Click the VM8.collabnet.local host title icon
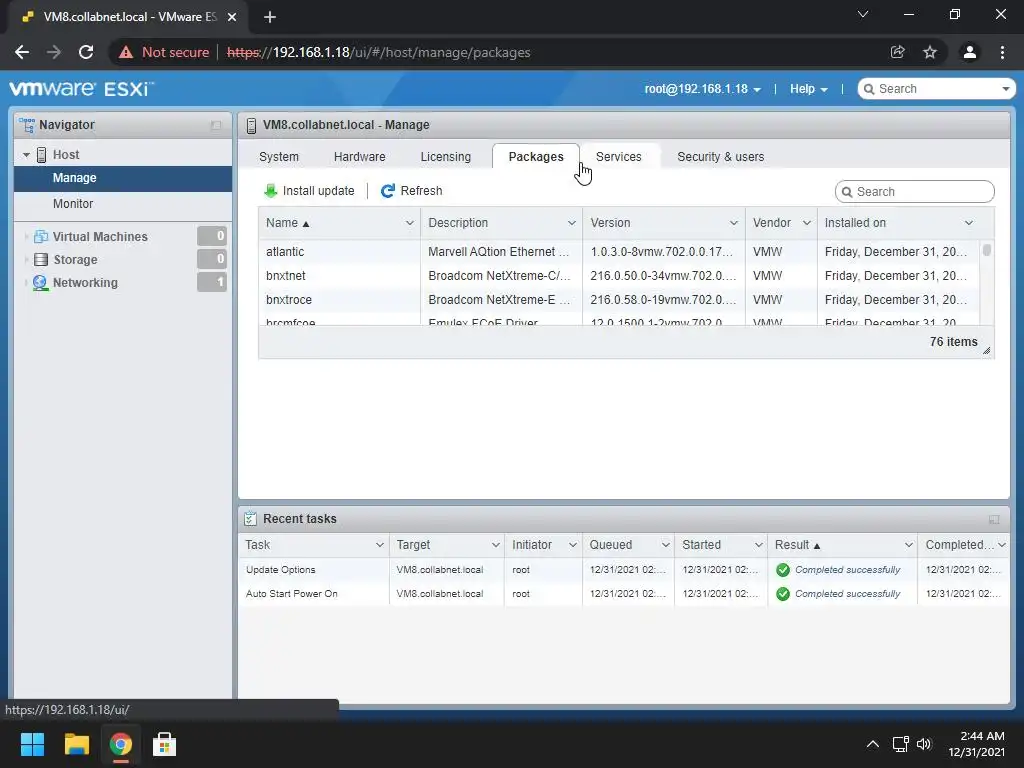This screenshot has height=768, width=1024. tap(251, 125)
